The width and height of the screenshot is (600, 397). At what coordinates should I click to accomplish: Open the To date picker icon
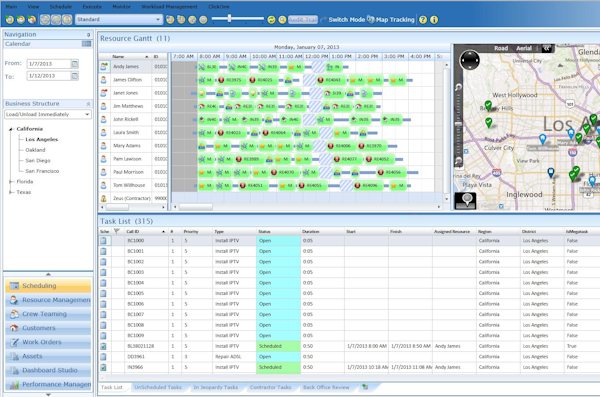coord(75,76)
